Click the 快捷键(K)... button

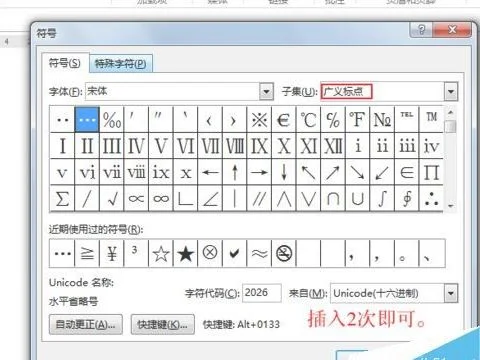(163, 324)
